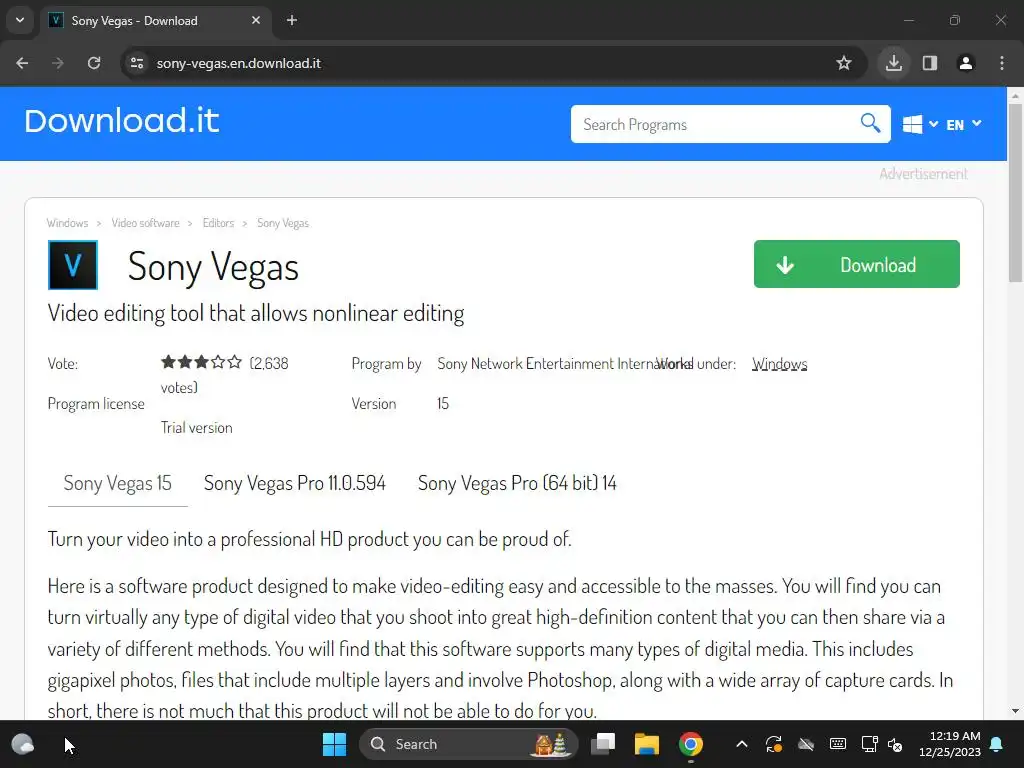This screenshot has width=1024, height=768.
Task: Open the underlined Windows link
Action: pyautogui.click(x=779, y=364)
